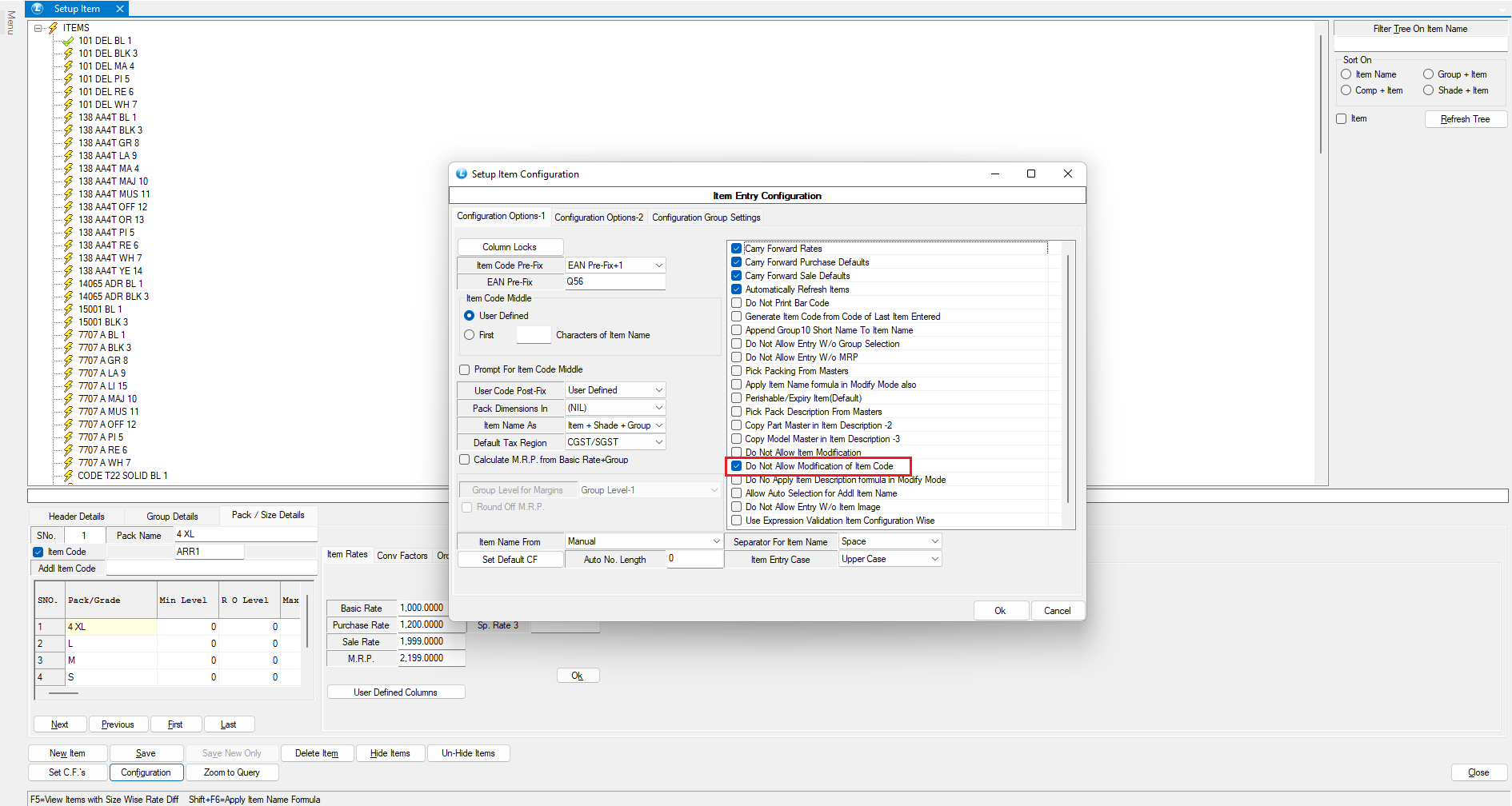The height and width of the screenshot is (806, 1512).
Task: Switch to Configuration Options-2 tab
Action: coord(598,217)
